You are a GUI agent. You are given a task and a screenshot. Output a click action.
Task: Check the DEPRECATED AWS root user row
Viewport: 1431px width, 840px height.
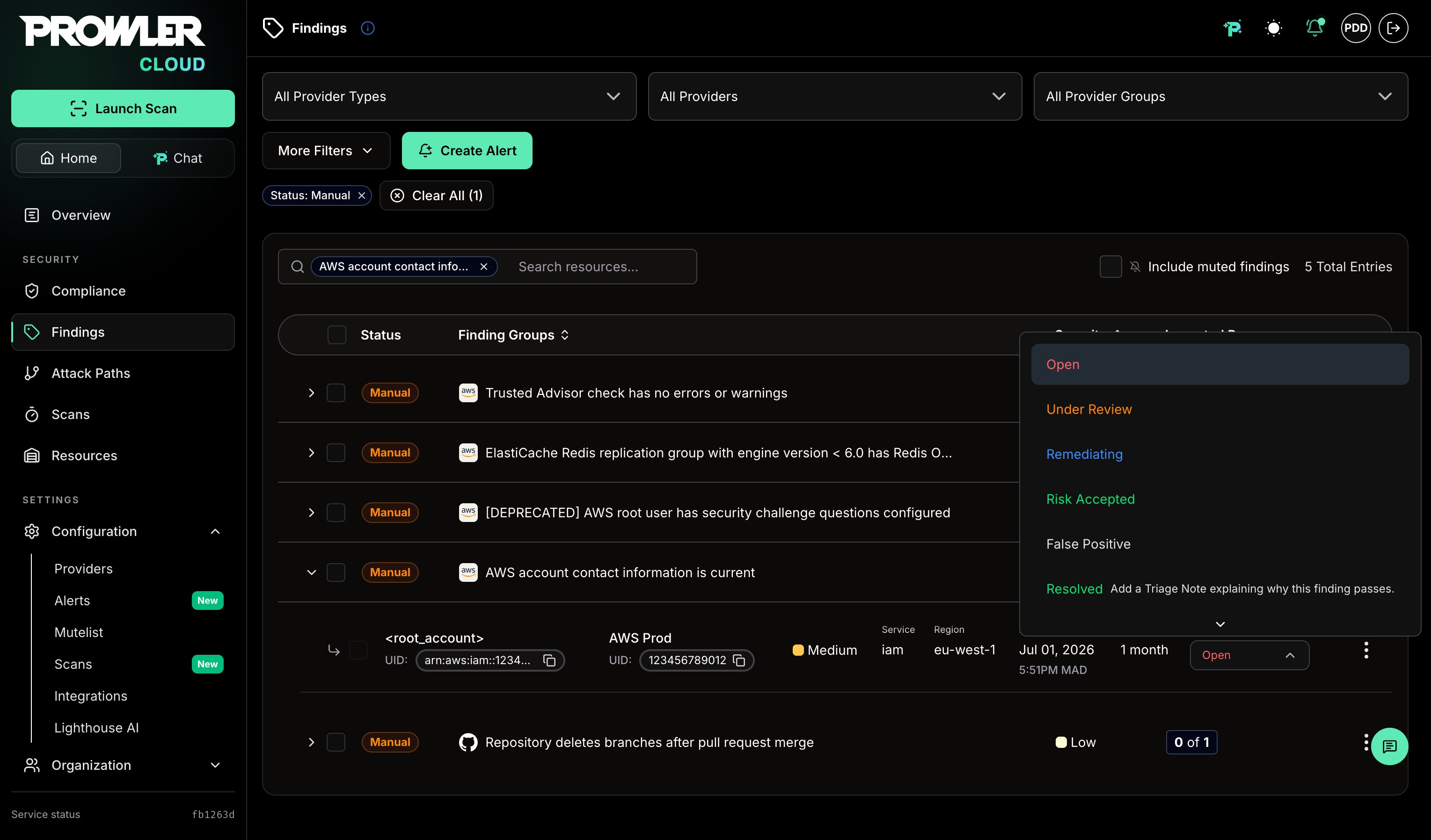point(336,513)
